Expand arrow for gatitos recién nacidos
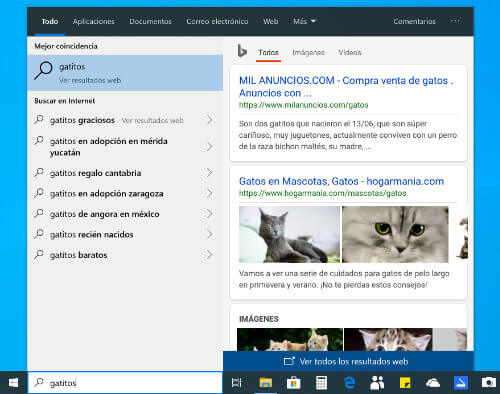This screenshot has width=500, height=394. coord(209,234)
